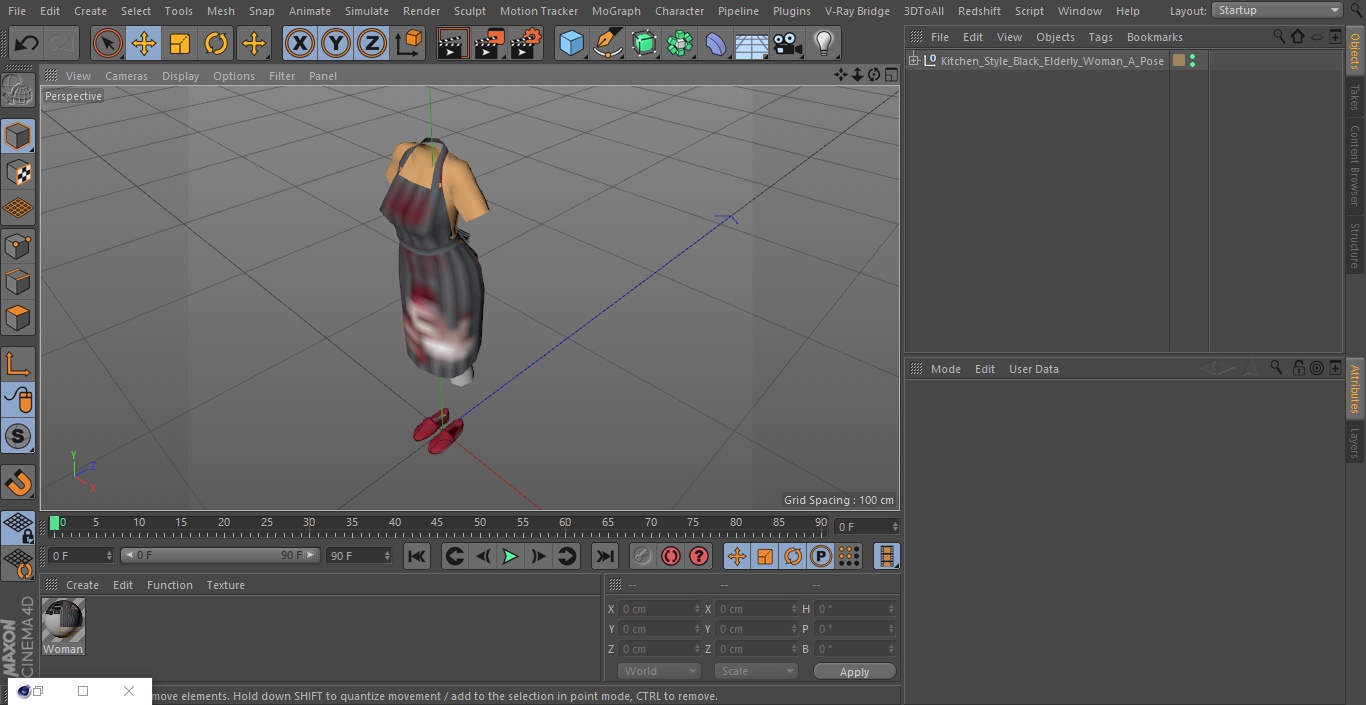The width and height of the screenshot is (1366, 705).
Task: Play animation forwards
Action: [510, 556]
